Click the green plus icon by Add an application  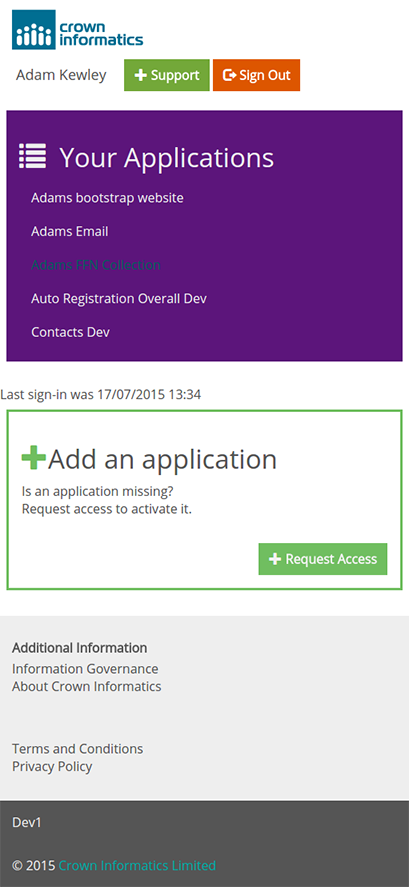(x=33, y=457)
